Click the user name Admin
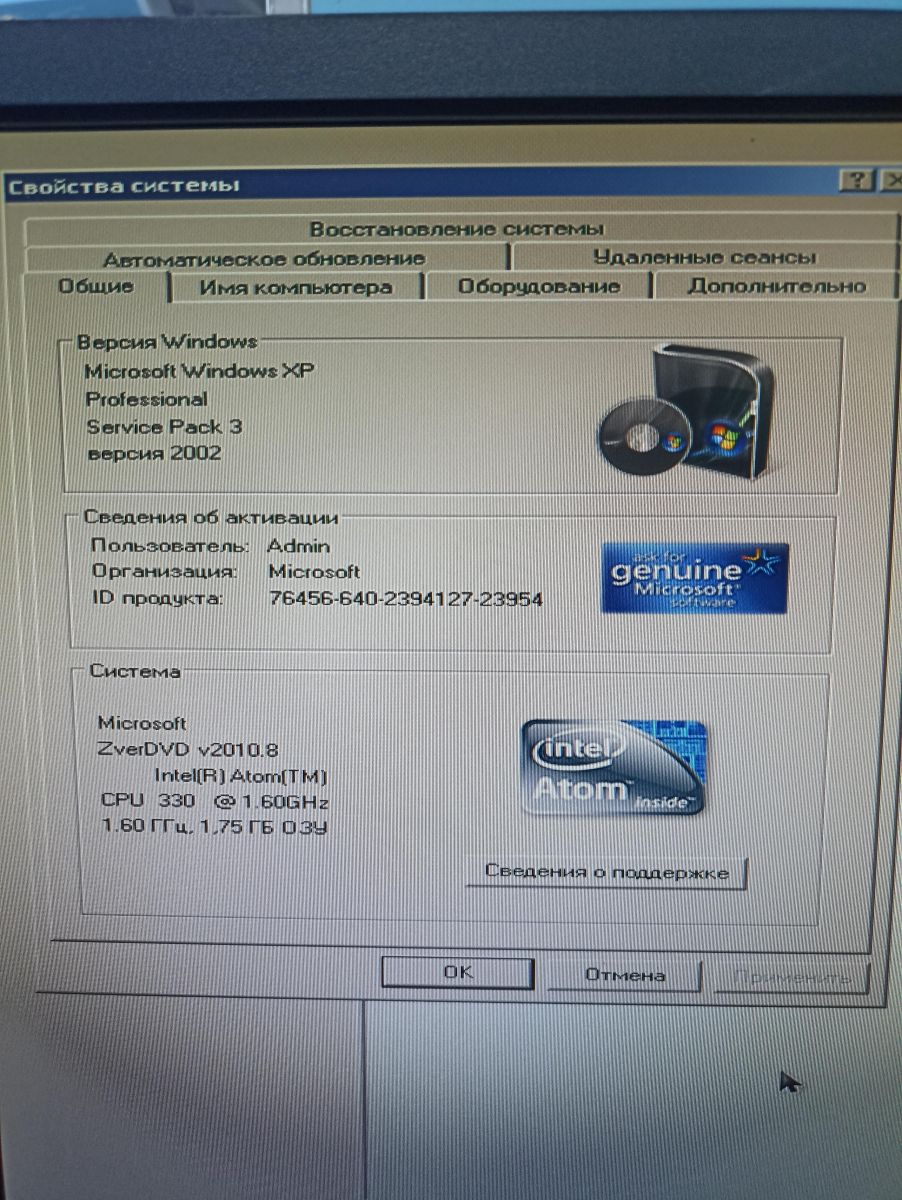Image resolution: width=902 pixels, height=1200 pixels. [x=298, y=546]
